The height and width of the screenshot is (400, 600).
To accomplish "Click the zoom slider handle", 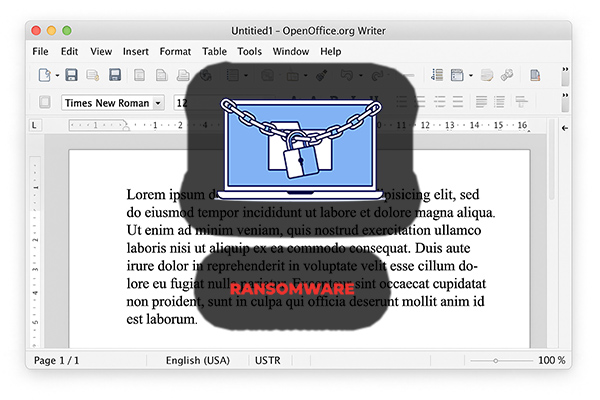I will tap(496, 361).
